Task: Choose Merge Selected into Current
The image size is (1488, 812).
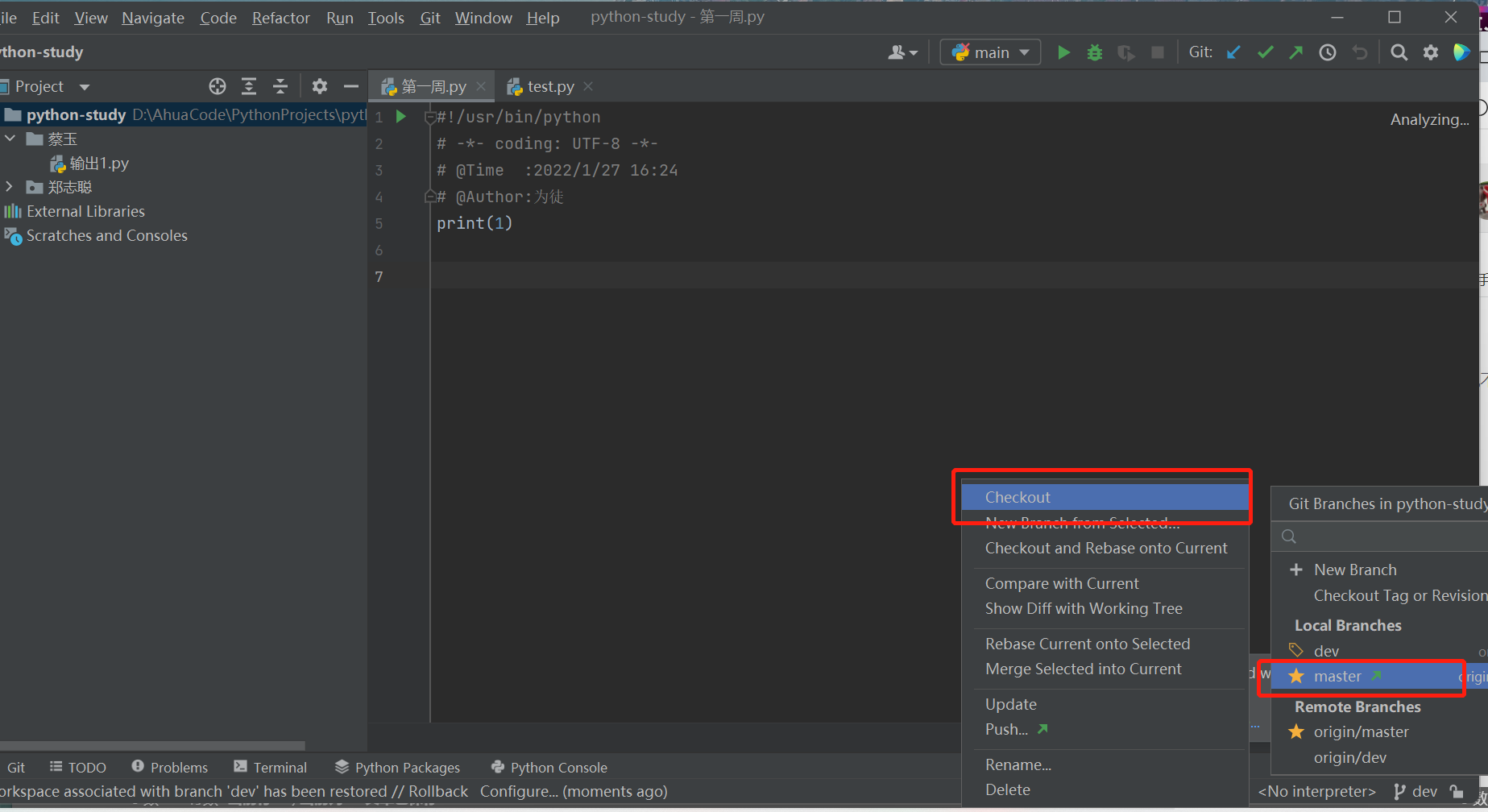Action: coord(1105,669)
